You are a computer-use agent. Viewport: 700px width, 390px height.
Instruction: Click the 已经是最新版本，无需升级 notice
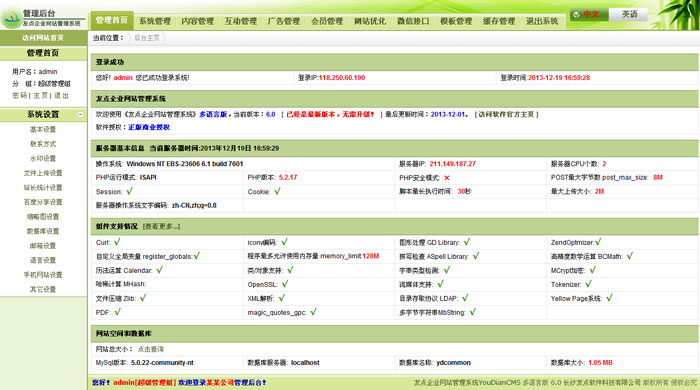coord(330,114)
